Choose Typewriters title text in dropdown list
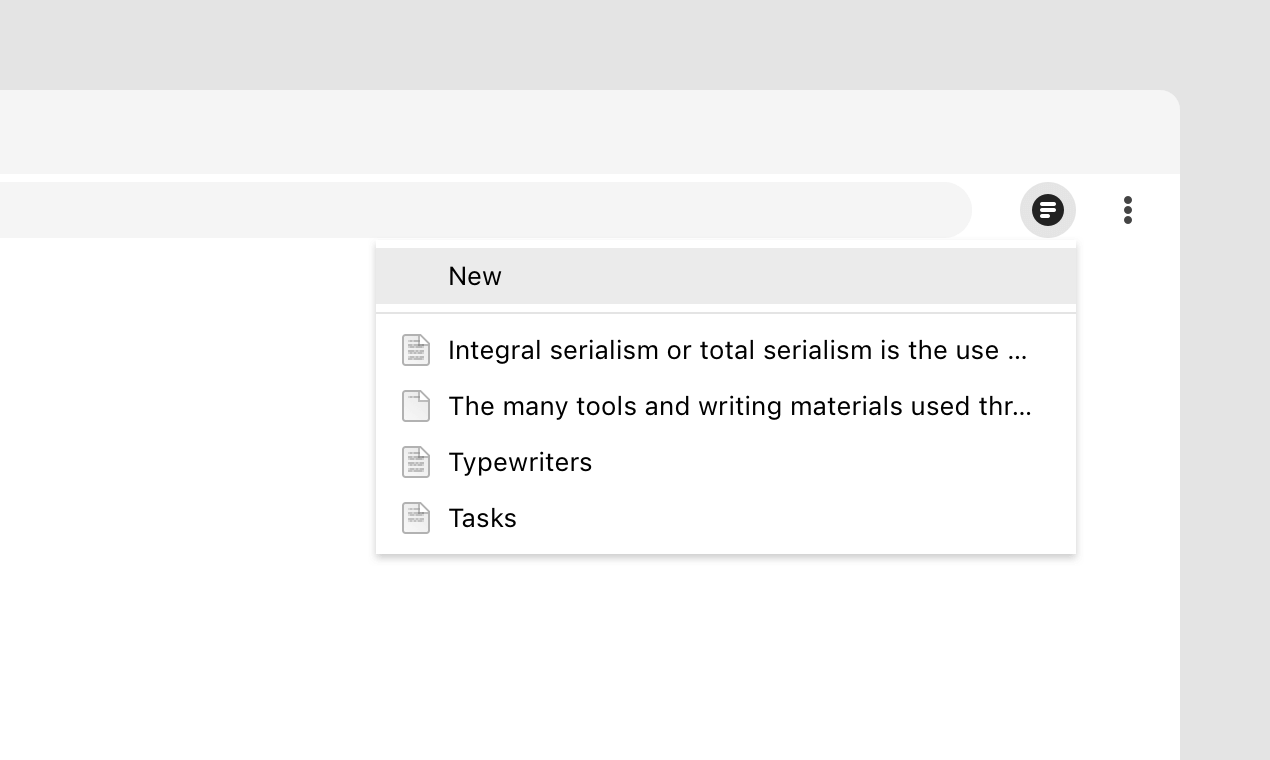The width and height of the screenshot is (1270, 760). coord(520,462)
